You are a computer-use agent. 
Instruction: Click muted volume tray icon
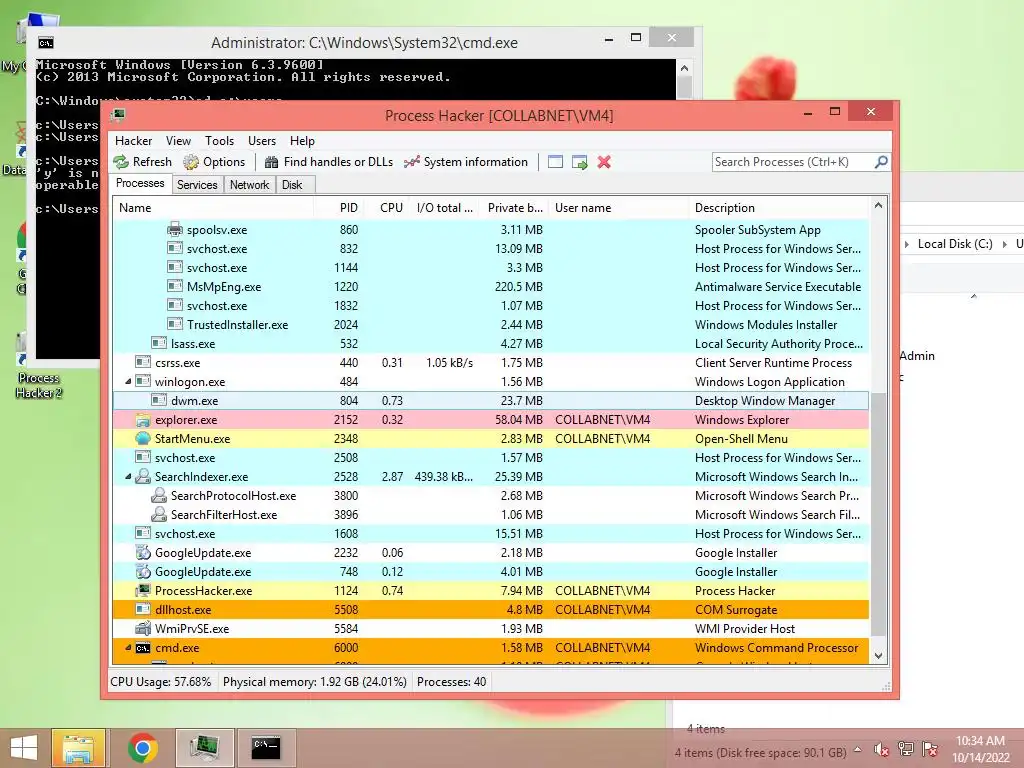coord(881,749)
